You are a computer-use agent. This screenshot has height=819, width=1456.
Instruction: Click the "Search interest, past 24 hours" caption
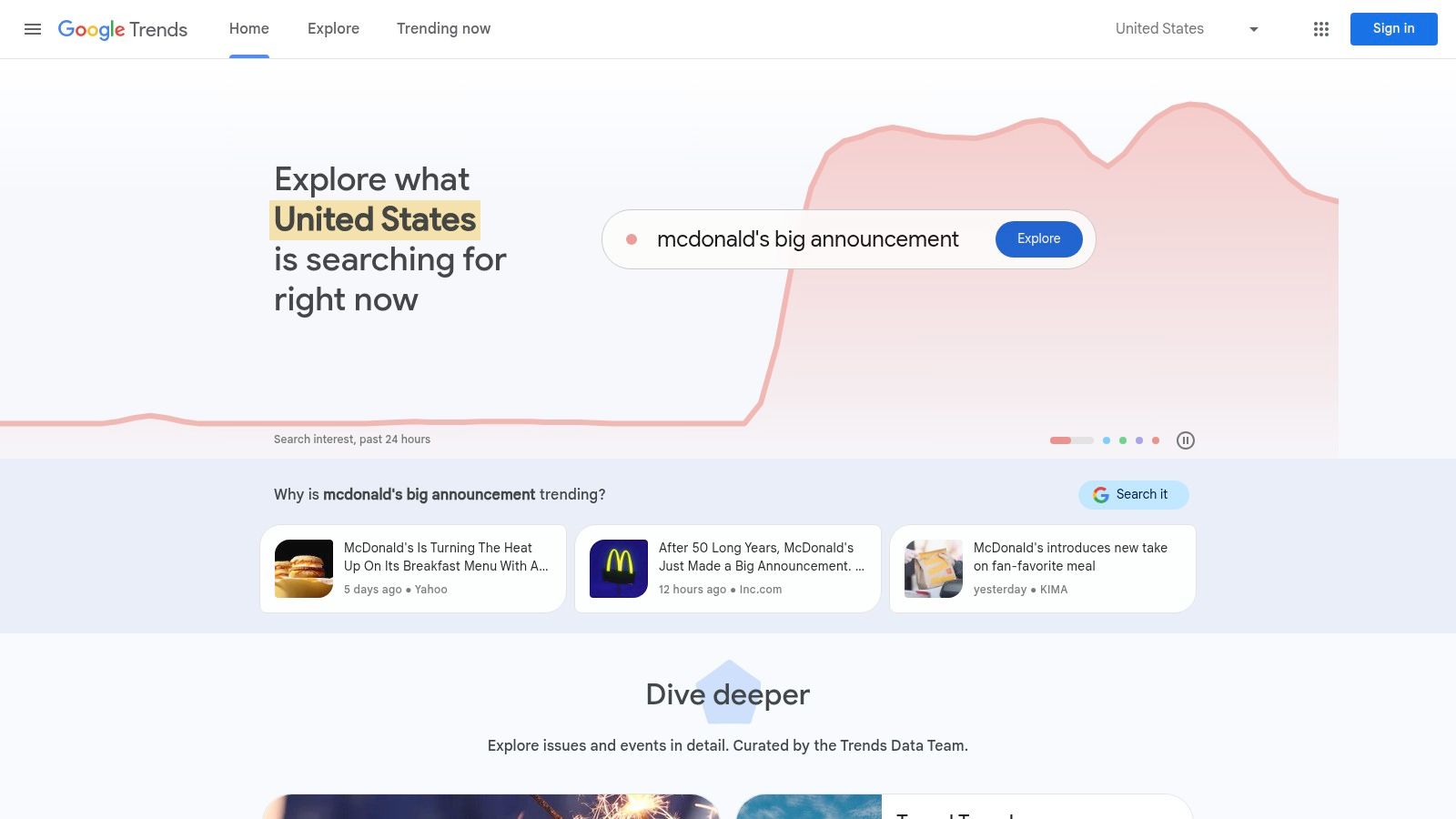[352, 440]
